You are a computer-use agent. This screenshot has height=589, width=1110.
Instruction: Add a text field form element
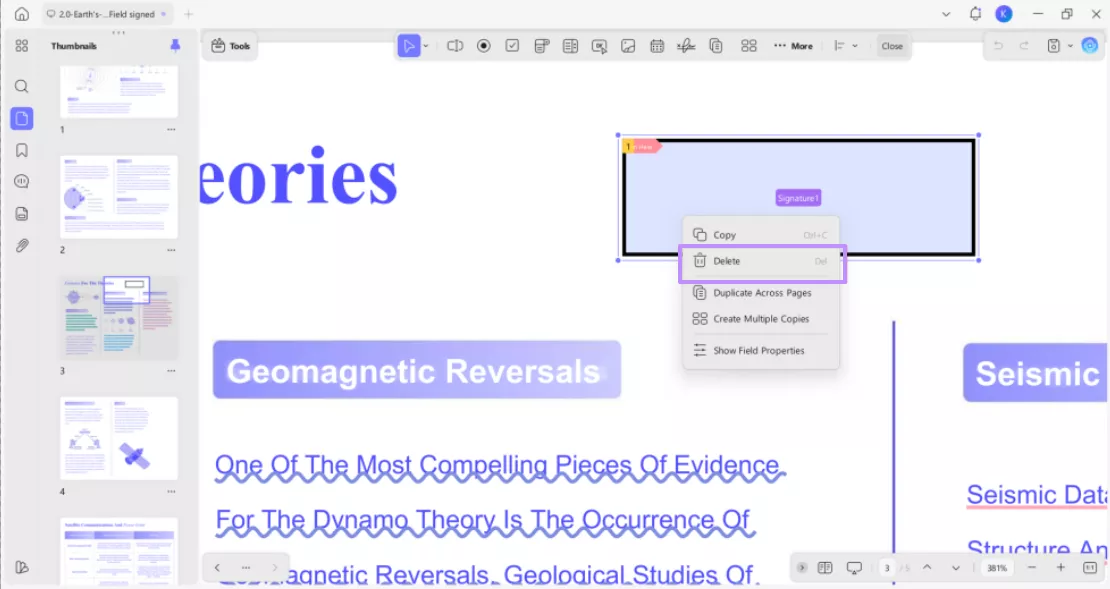click(x=455, y=46)
